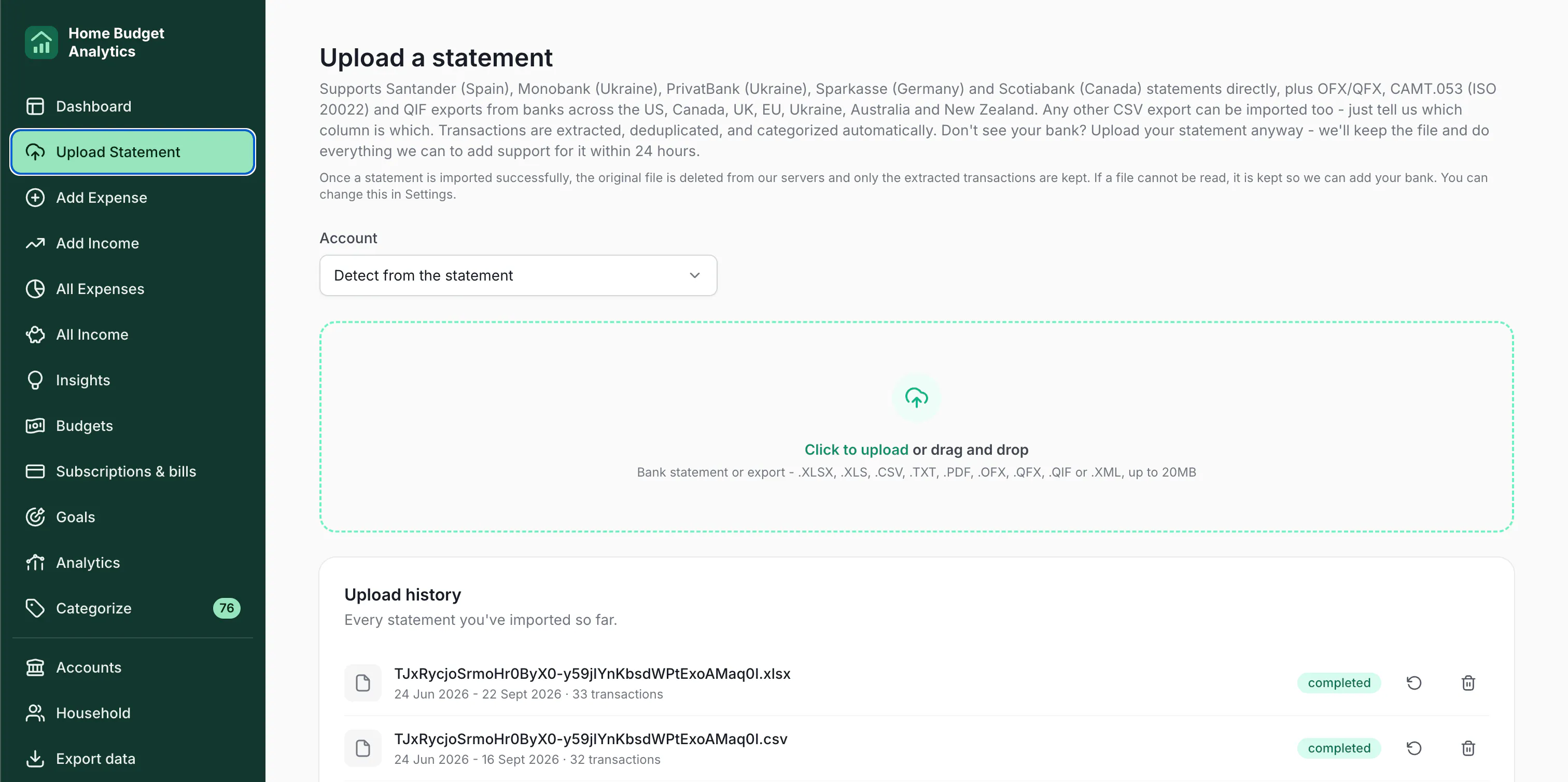Click '24 Jun 2026 - 16 Sept 2026 · 32 transactions'
Screen dimensions: 1568x782
(527, 760)
